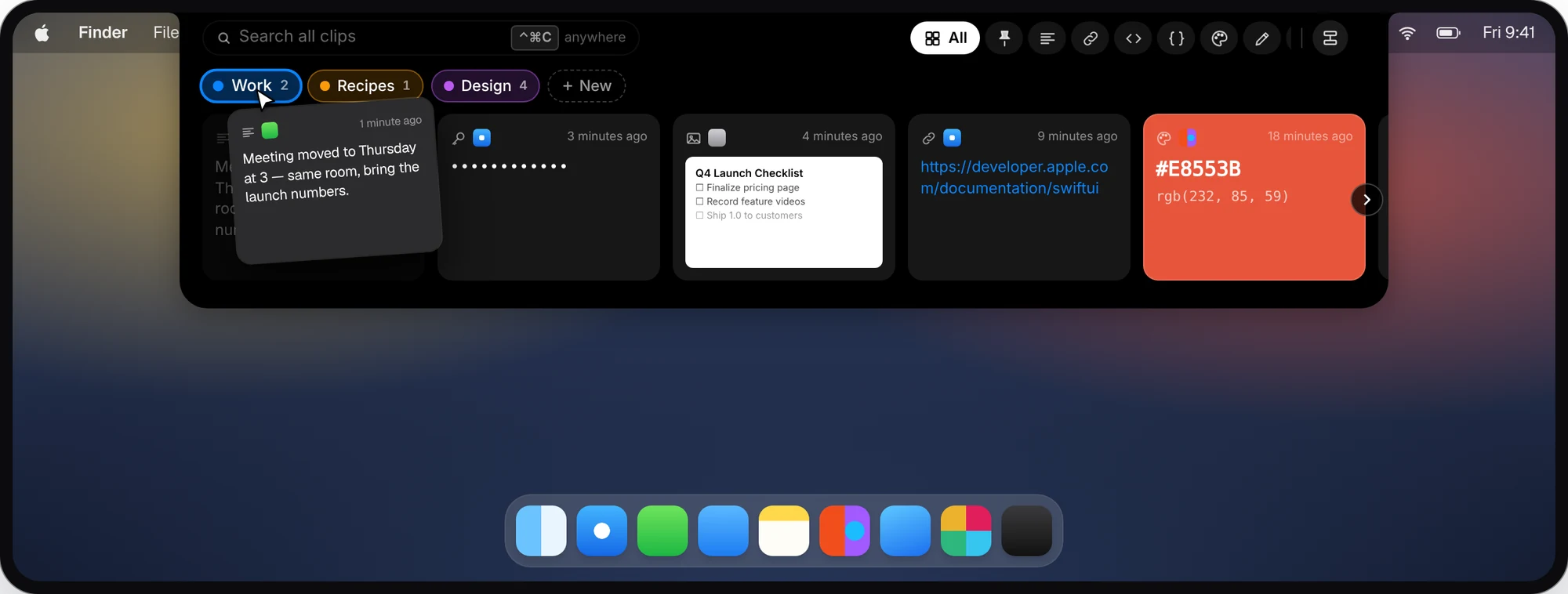Filter clips by text type
This screenshot has width=1568, height=594.
(1047, 38)
